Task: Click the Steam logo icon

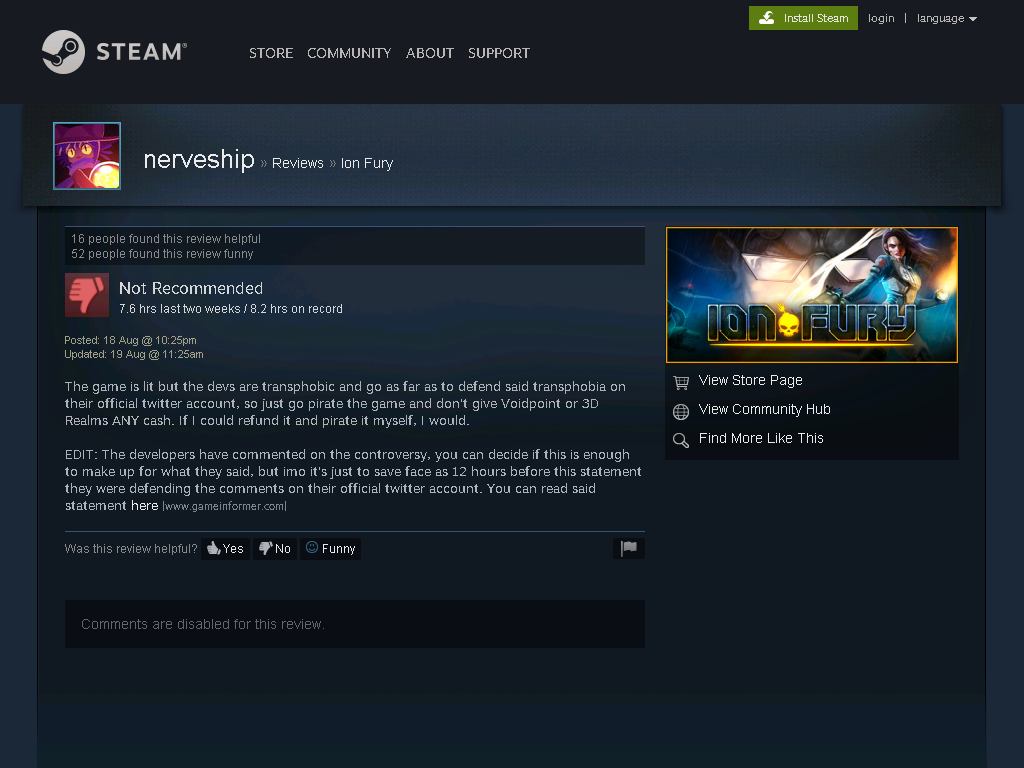Action: (x=63, y=52)
